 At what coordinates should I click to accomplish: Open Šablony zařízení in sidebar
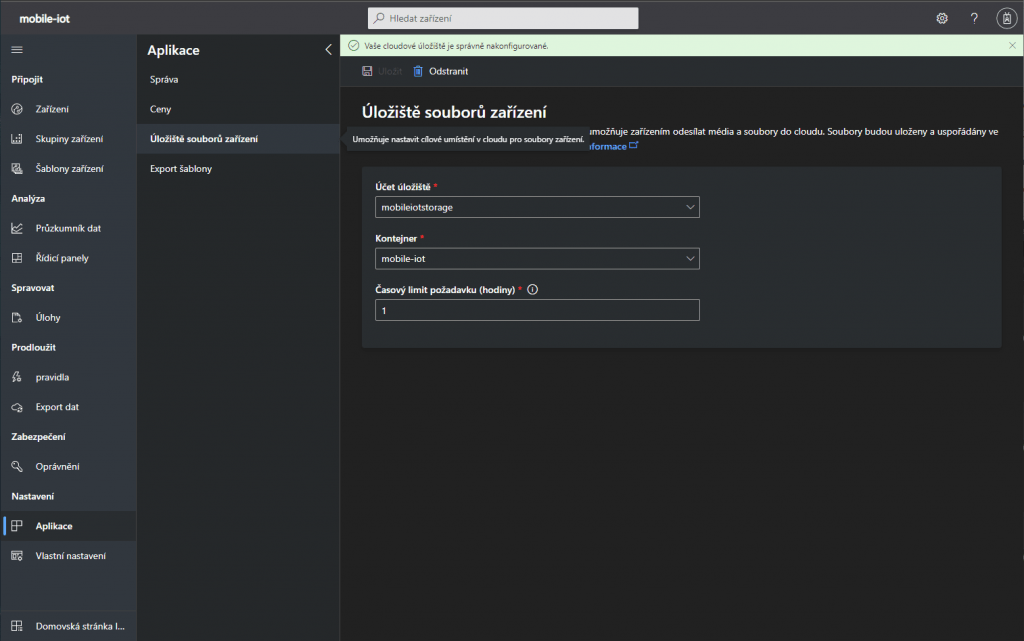coord(69,168)
